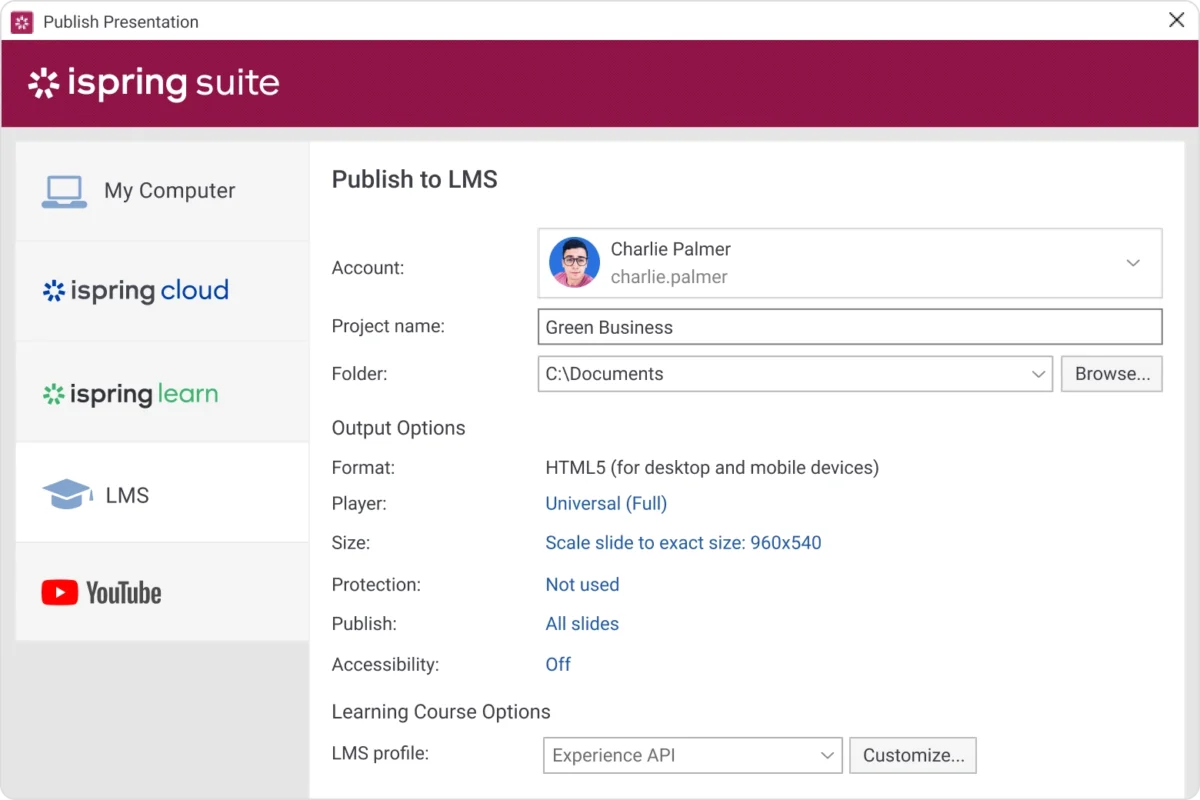Click the iSpring title bar app icon

[x=22, y=22]
